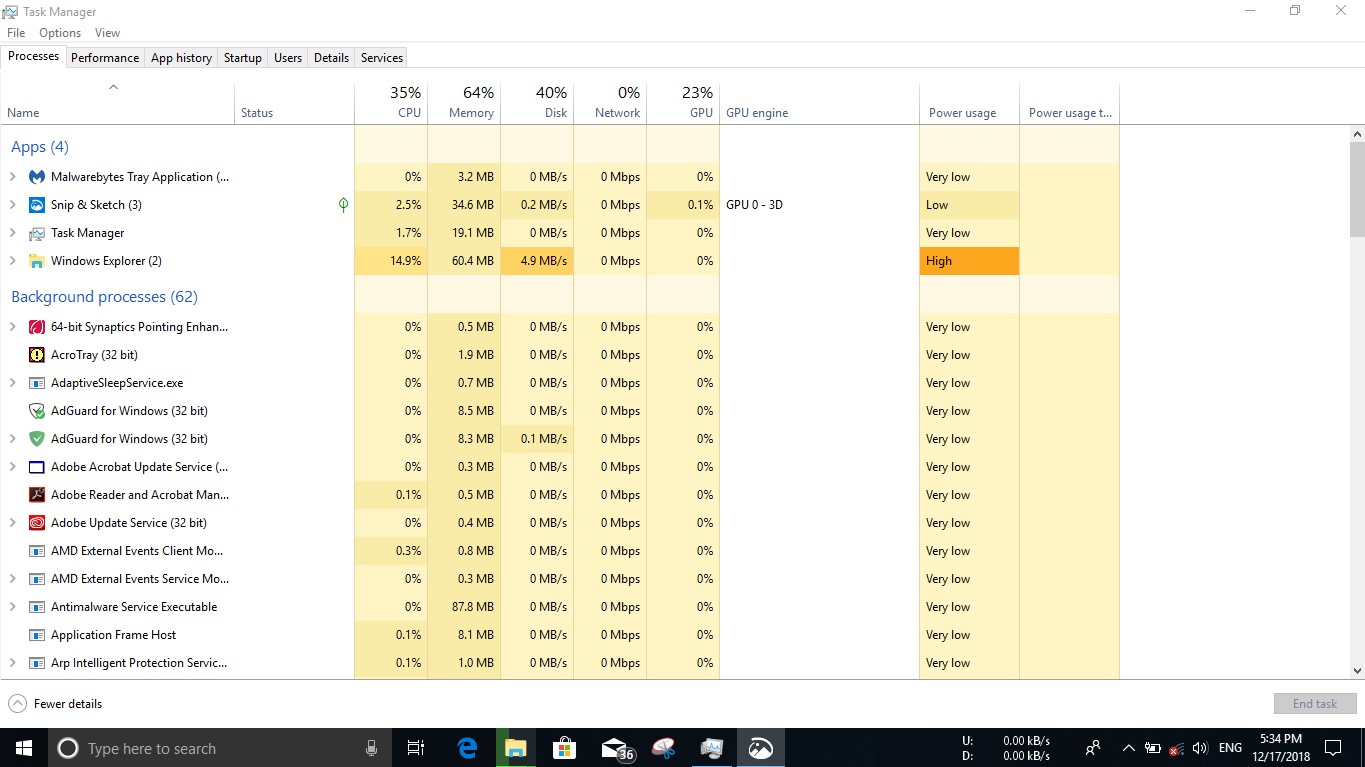
Task: Switch to the Services tab
Action: coord(381,58)
